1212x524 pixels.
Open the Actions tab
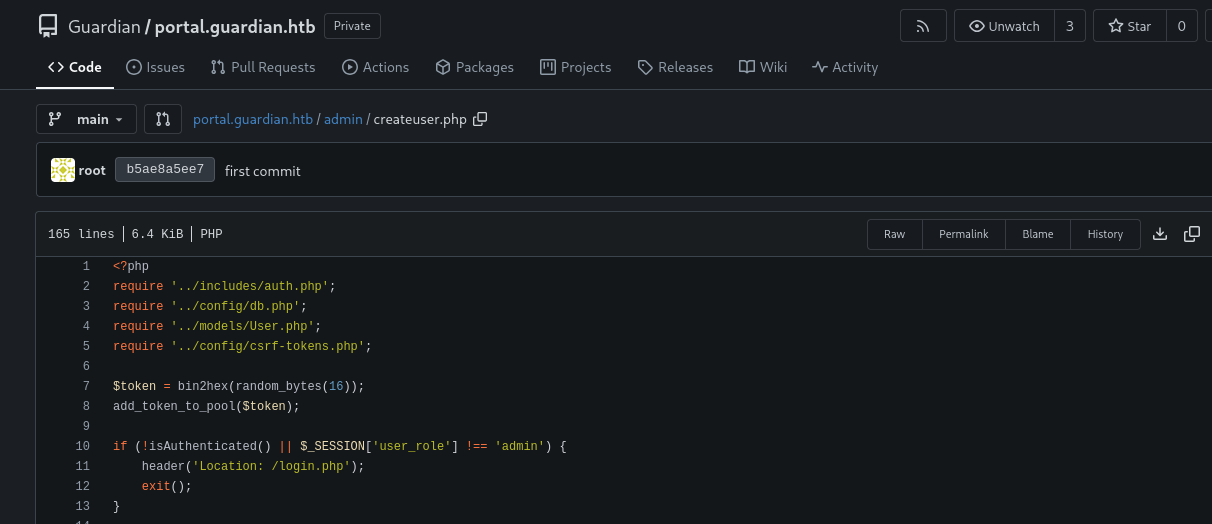(375, 67)
